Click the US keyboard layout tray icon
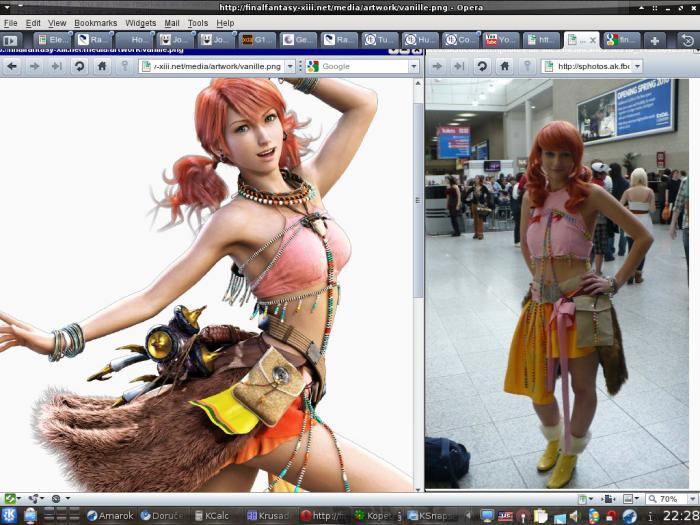Image resolution: width=700 pixels, height=525 pixels. point(505,516)
